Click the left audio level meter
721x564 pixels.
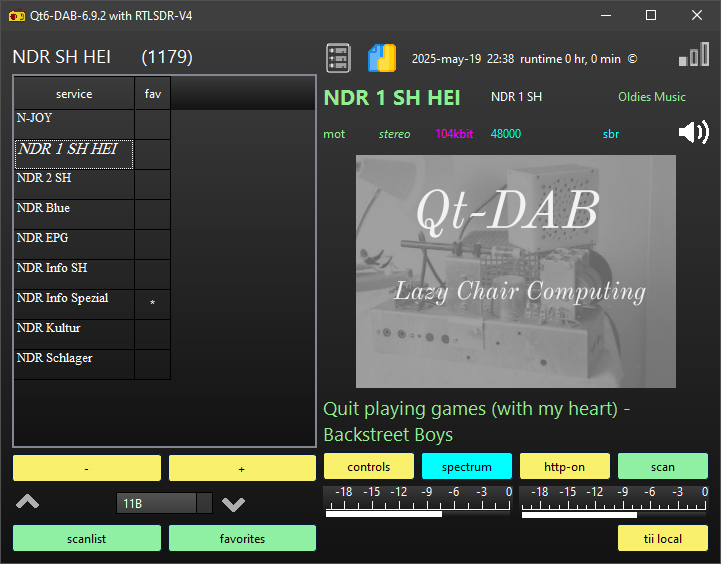(418, 501)
